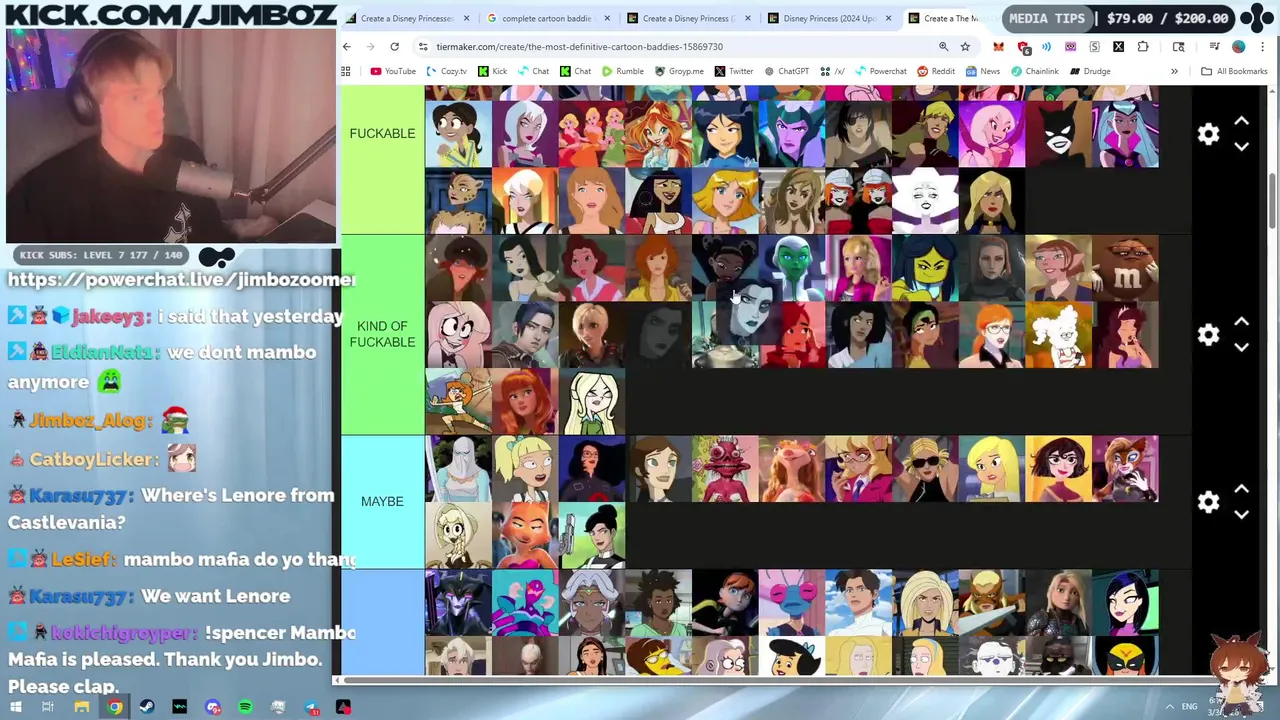Open File Explorer from taskbar
The image size is (1280, 720).
82,707
